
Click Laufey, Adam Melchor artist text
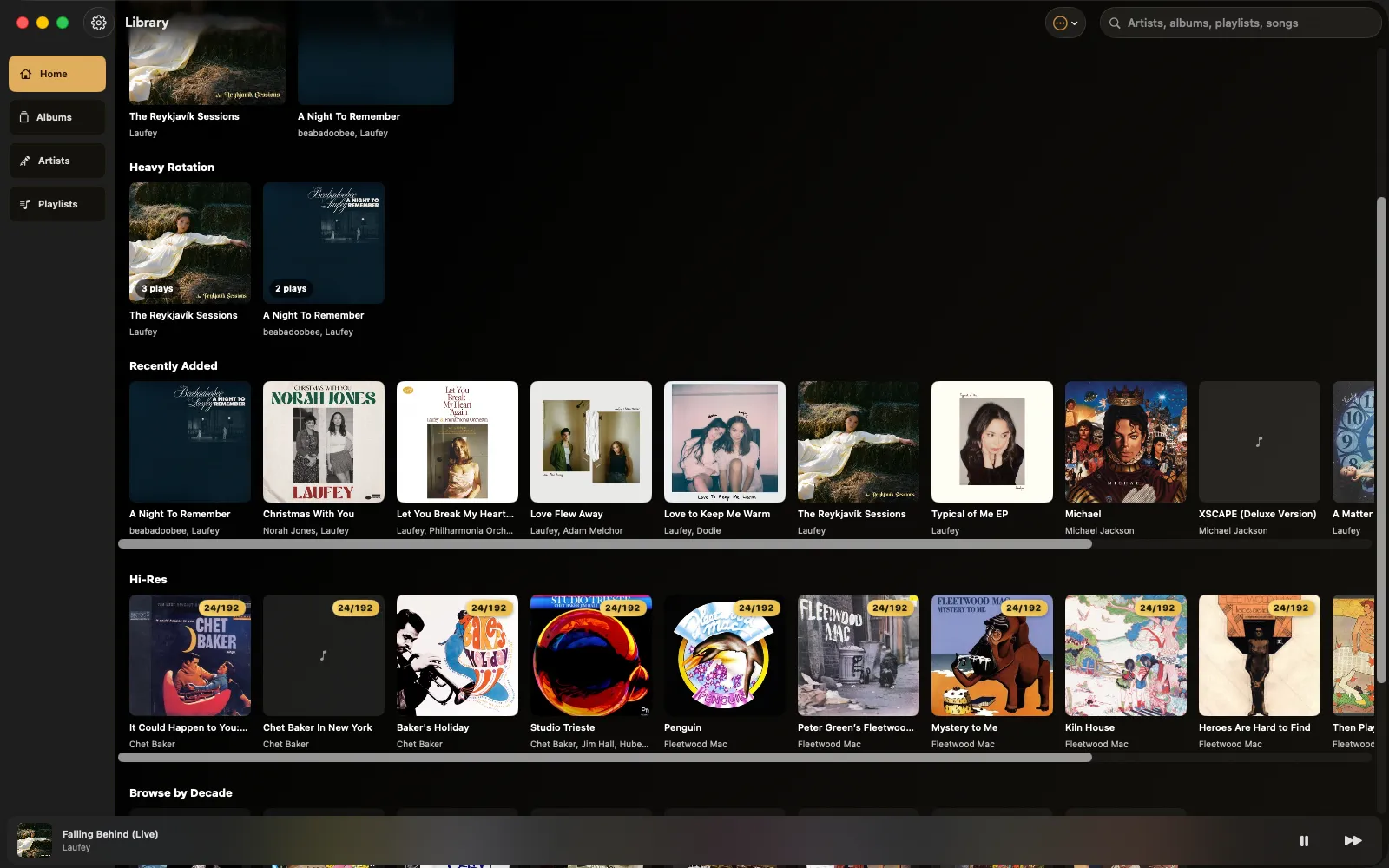coord(576,530)
